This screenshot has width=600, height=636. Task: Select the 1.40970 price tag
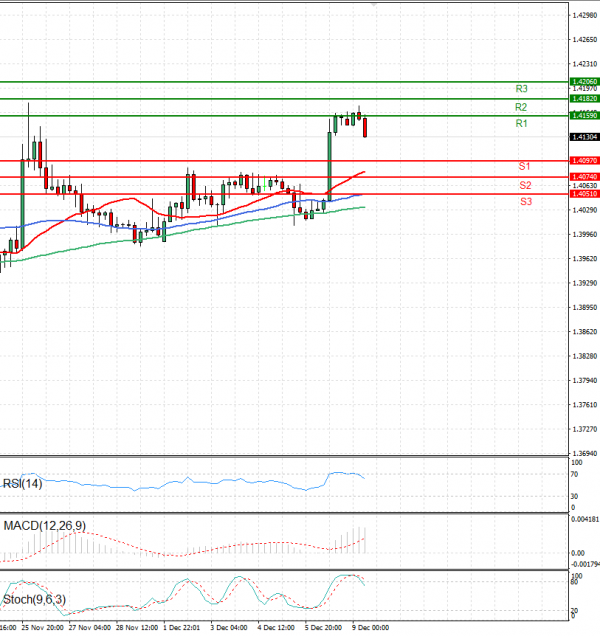585,161
